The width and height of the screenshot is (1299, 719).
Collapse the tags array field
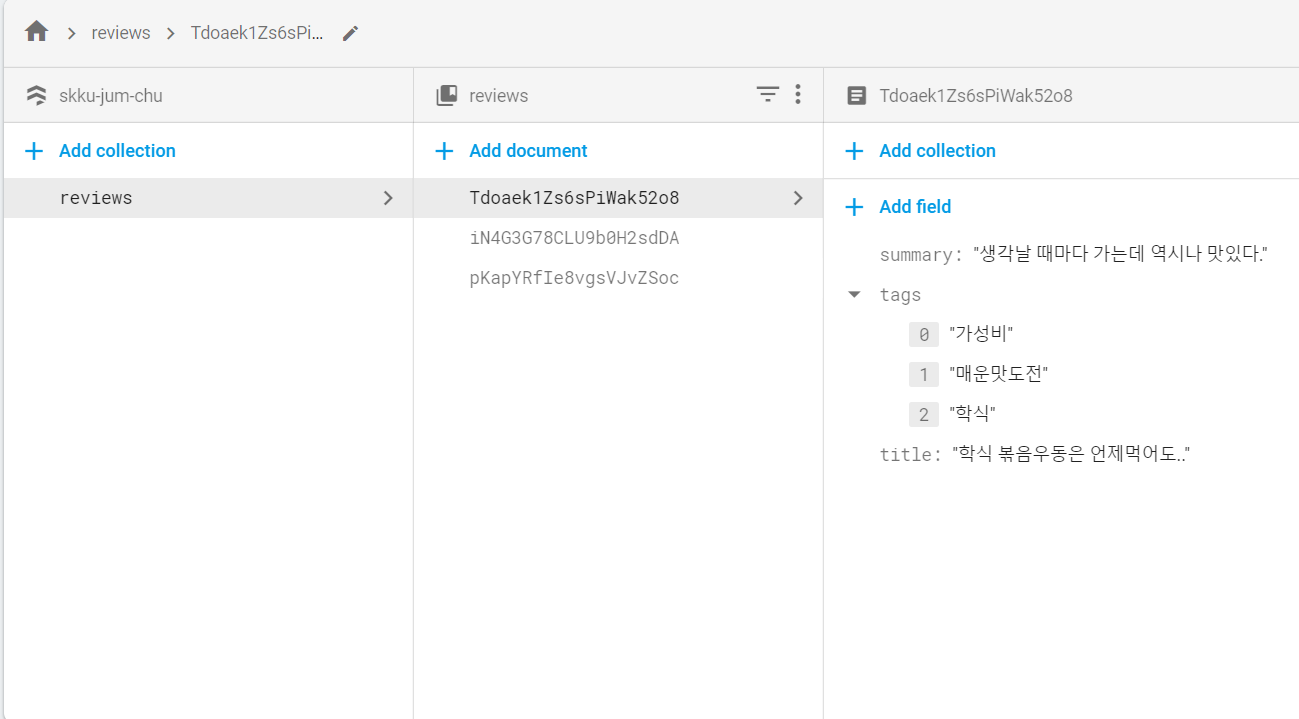pos(854,295)
